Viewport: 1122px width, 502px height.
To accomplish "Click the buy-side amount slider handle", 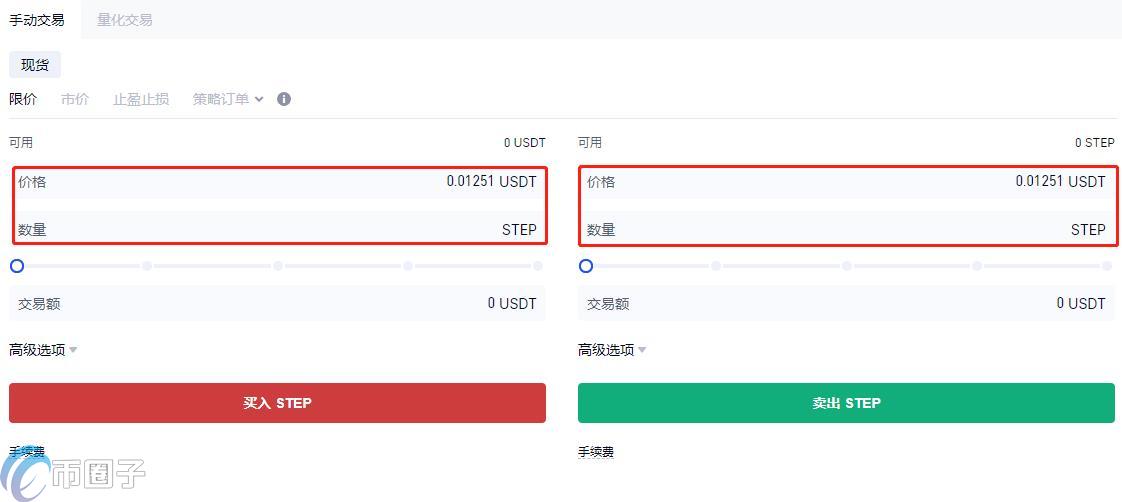I will 16,266.
